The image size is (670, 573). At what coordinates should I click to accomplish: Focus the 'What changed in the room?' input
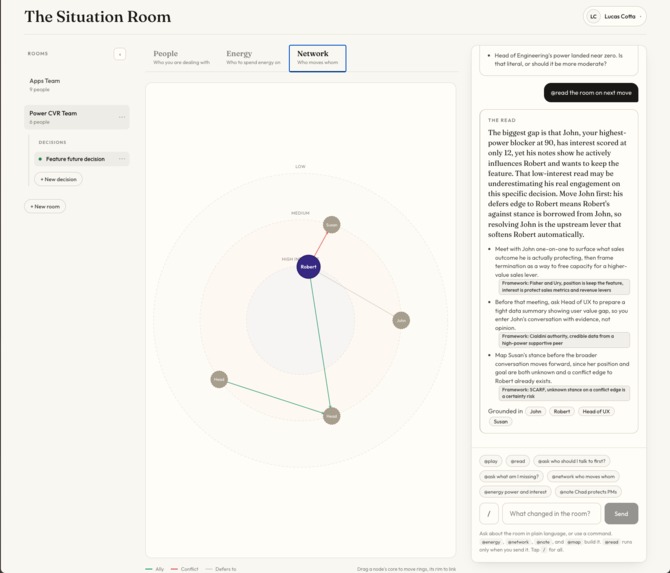tap(551, 514)
